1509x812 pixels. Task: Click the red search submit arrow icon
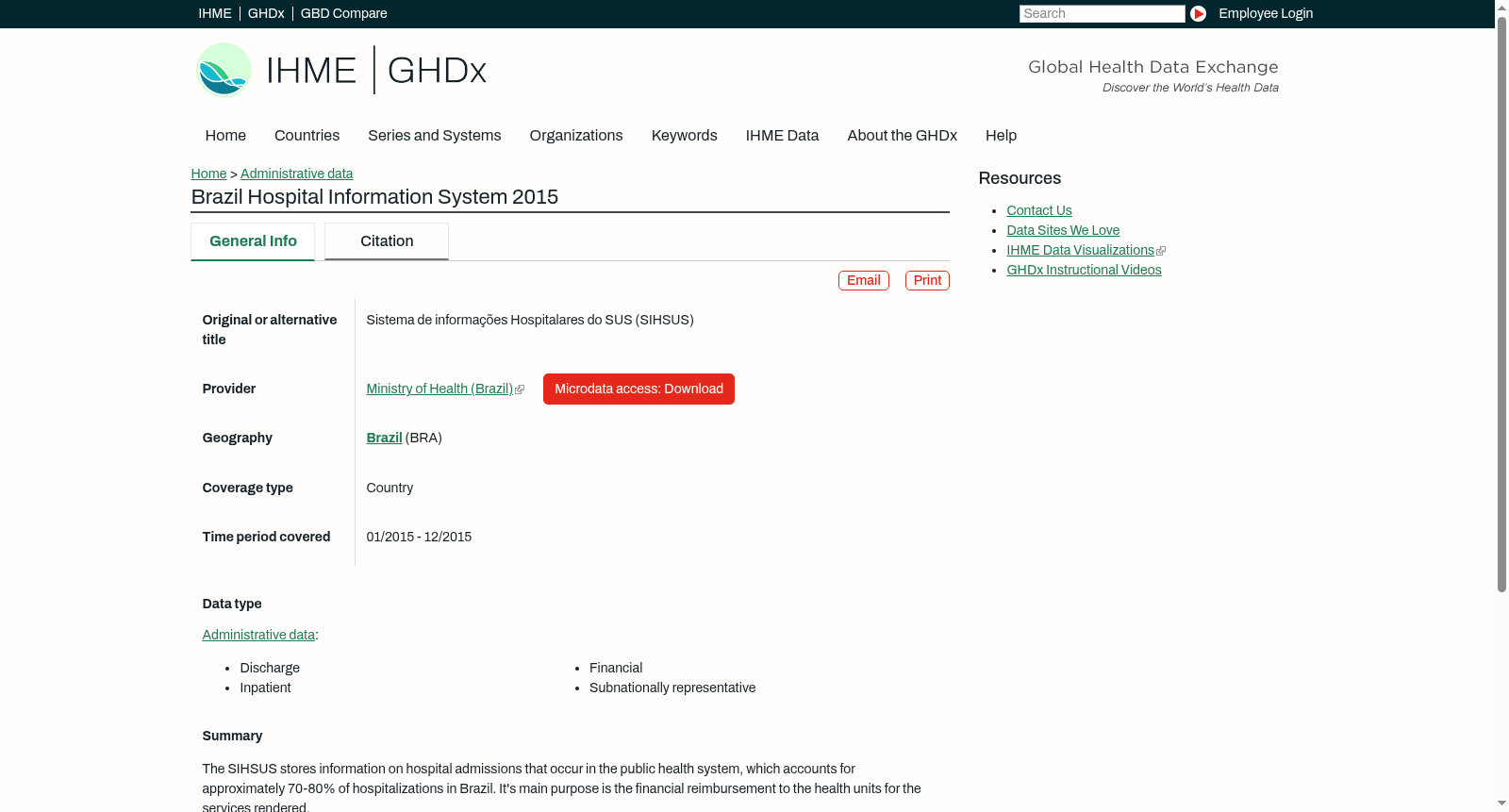[1198, 13]
